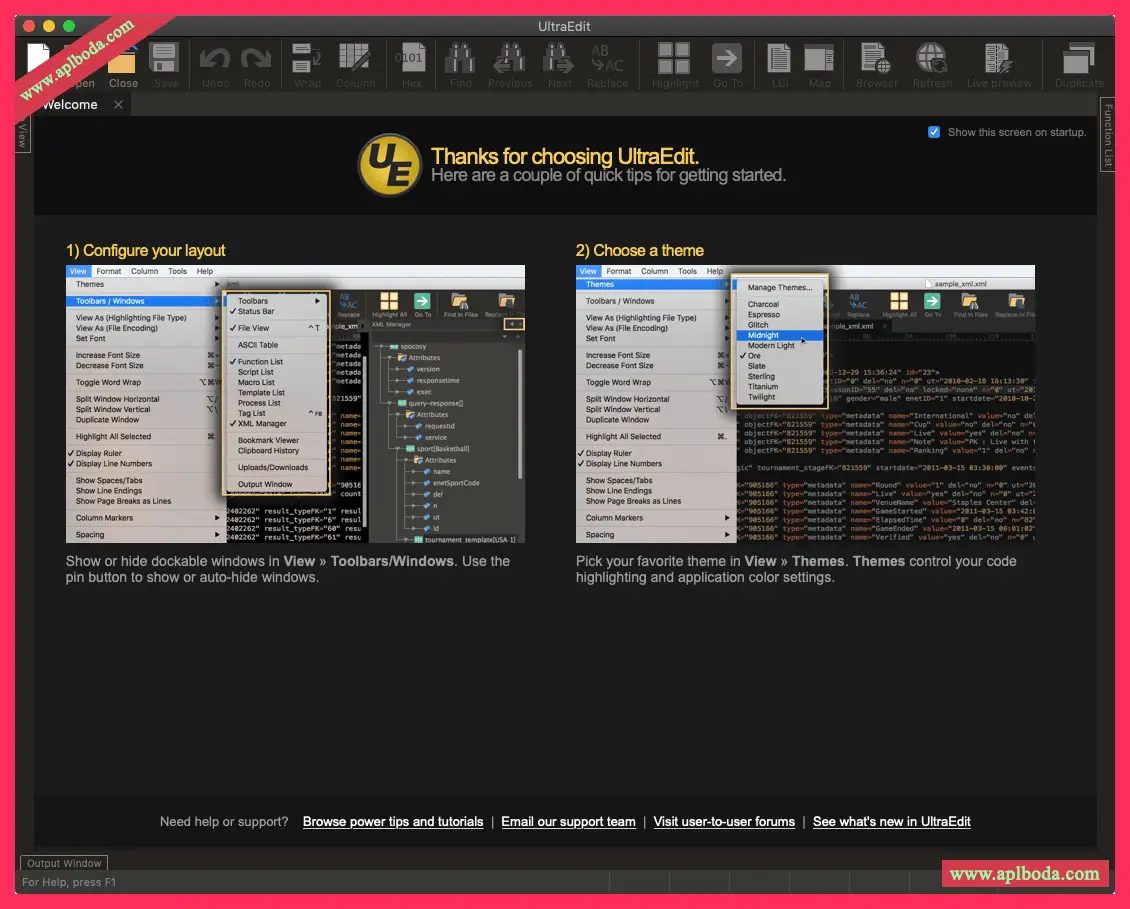Click the Duplicate toolbar icon

1079,65
